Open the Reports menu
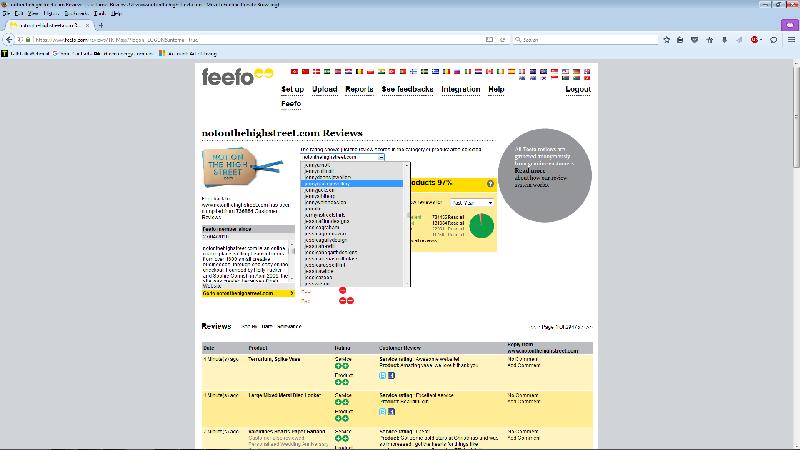 tap(359, 89)
